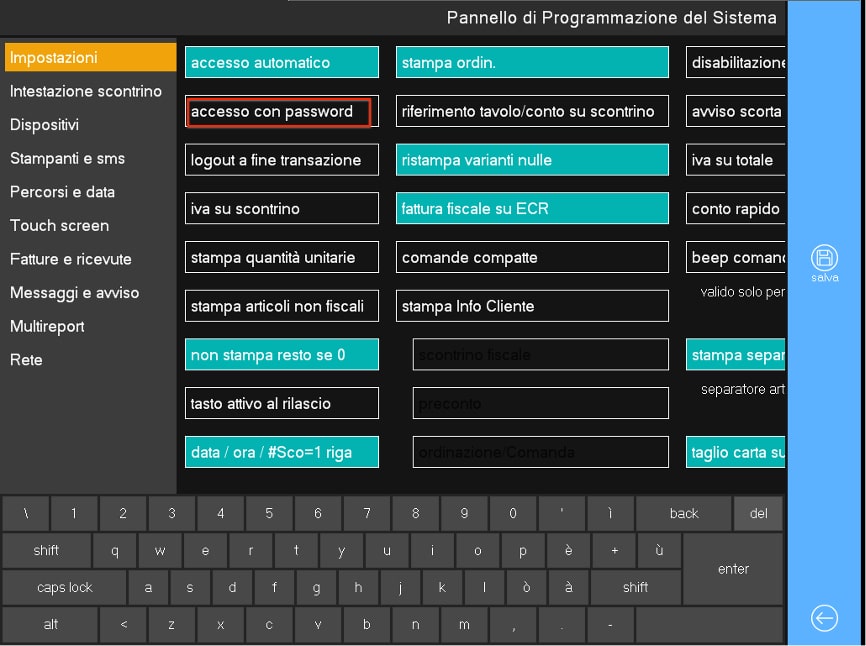Toggle non stampa resto se 0
The image size is (866, 646).
pyautogui.click(x=282, y=355)
